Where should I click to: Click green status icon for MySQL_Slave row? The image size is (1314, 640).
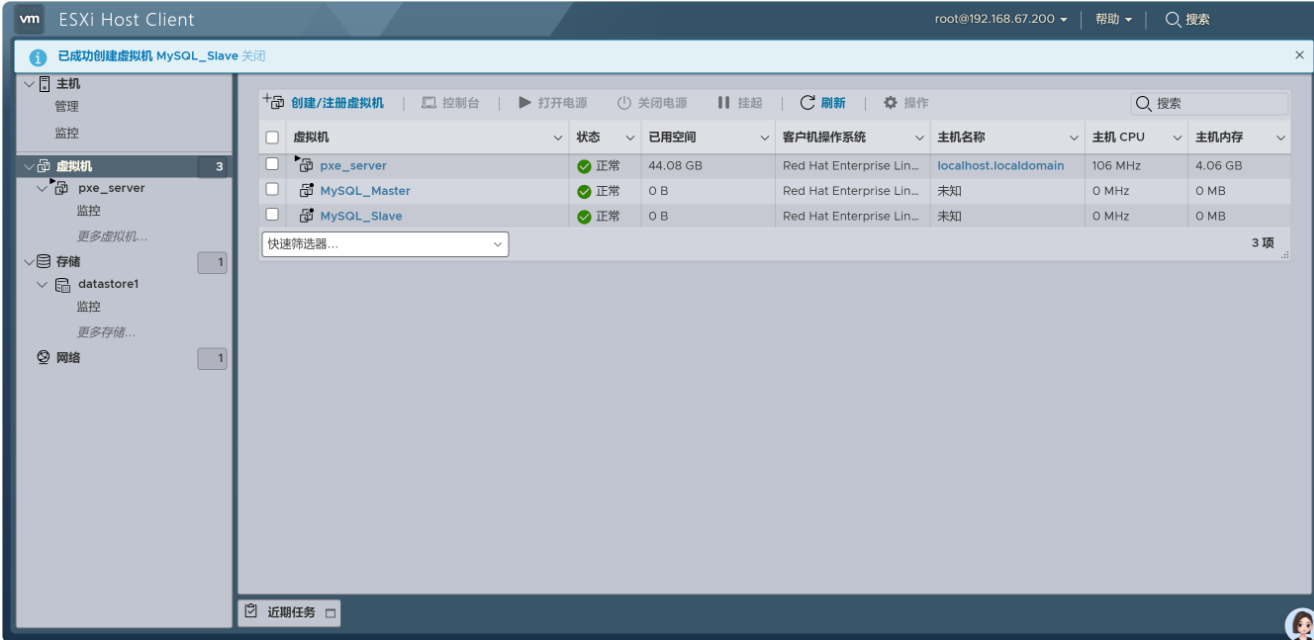point(585,216)
